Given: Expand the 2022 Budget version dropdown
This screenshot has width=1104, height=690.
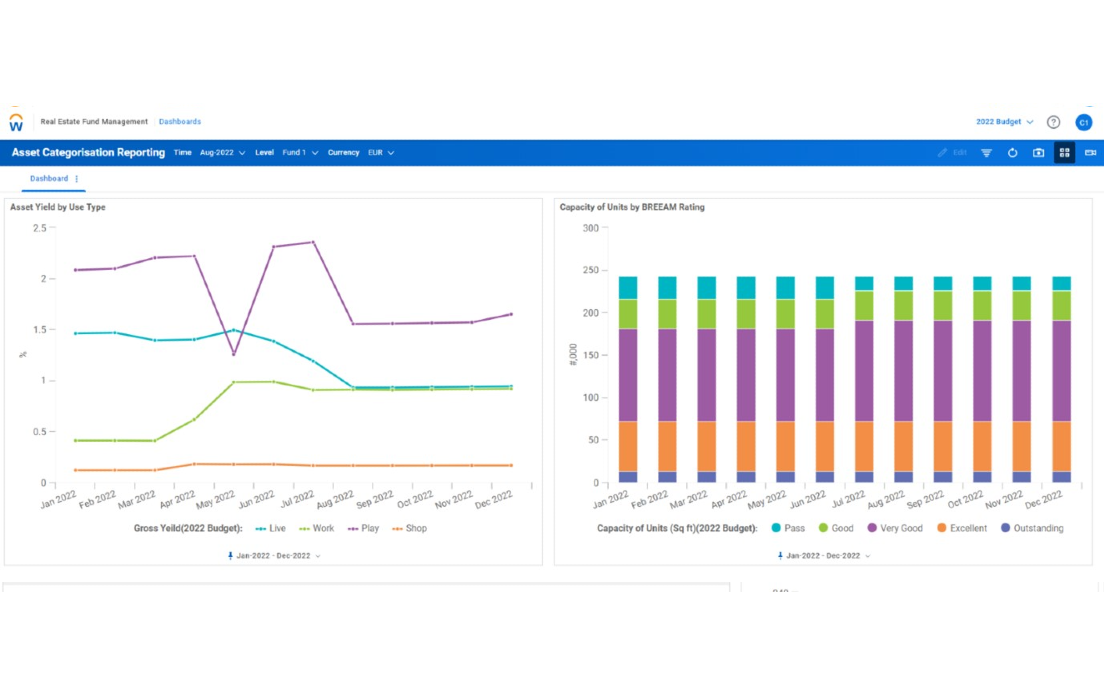Looking at the screenshot, I should [1005, 122].
